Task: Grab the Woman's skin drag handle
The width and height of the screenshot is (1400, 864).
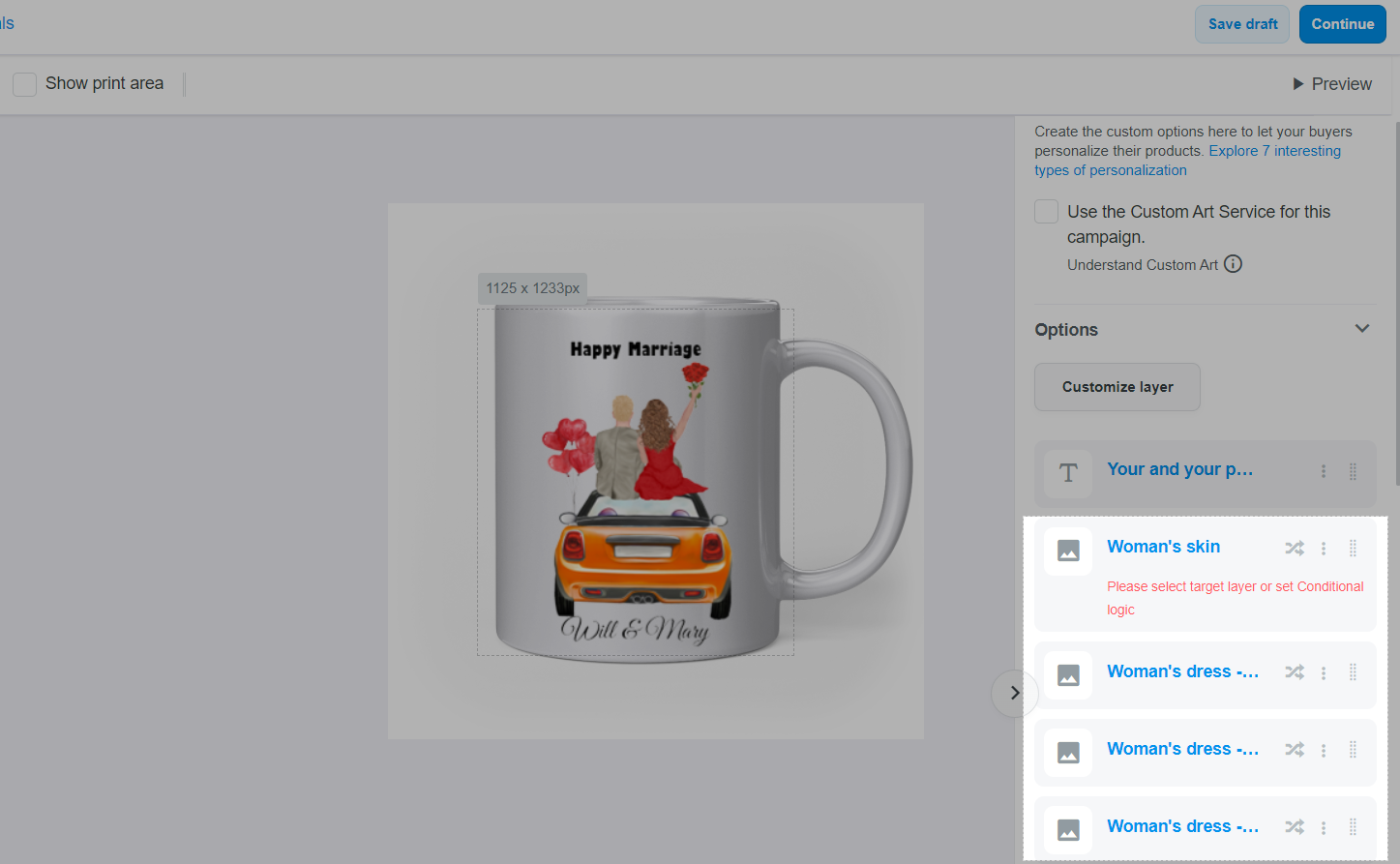Action: click(x=1353, y=549)
